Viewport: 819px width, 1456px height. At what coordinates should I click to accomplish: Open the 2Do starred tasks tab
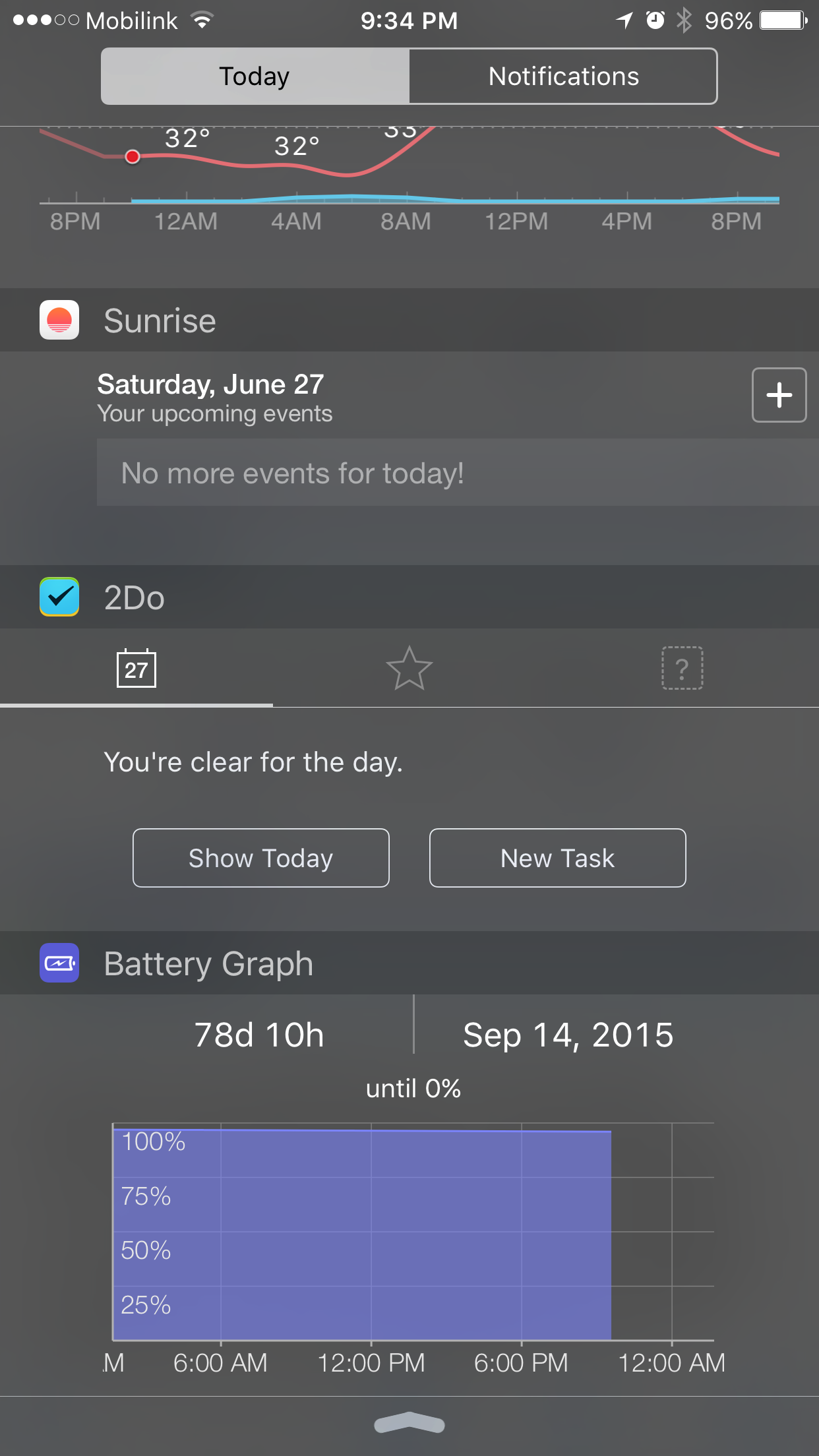click(x=409, y=669)
